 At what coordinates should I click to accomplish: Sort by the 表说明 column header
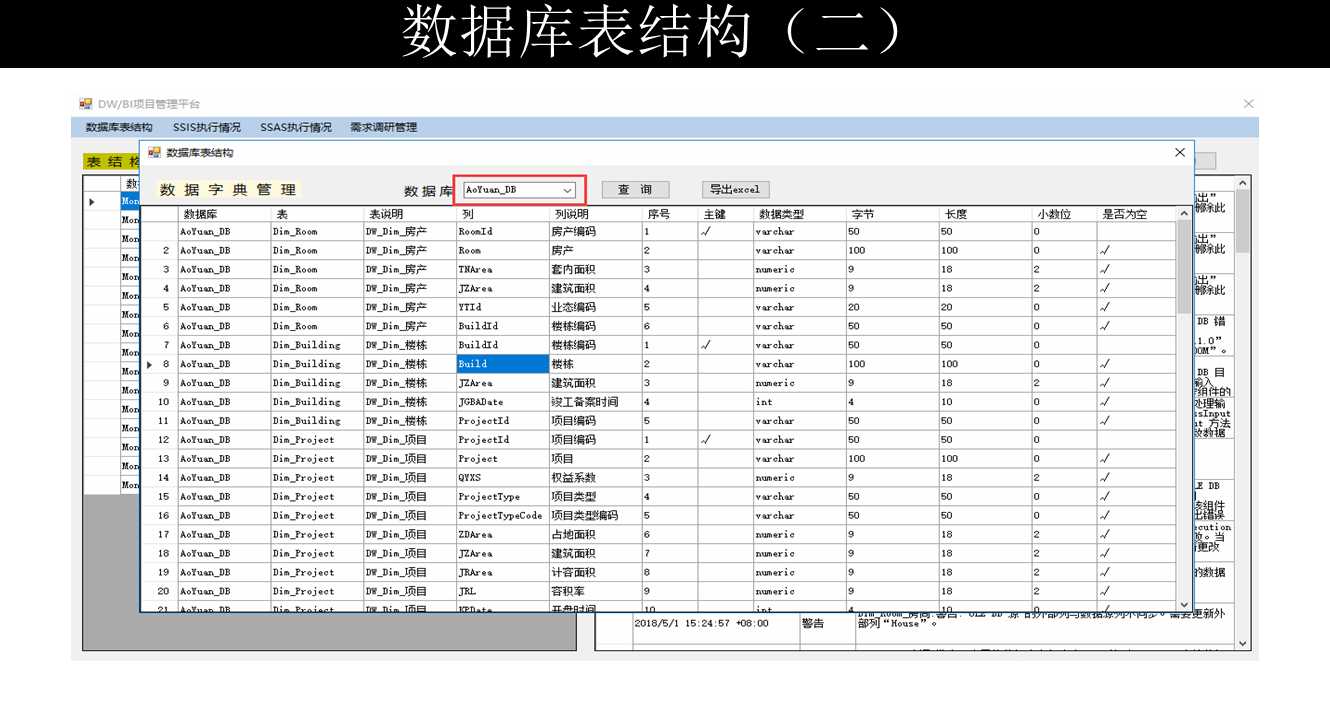pos(409,214)
